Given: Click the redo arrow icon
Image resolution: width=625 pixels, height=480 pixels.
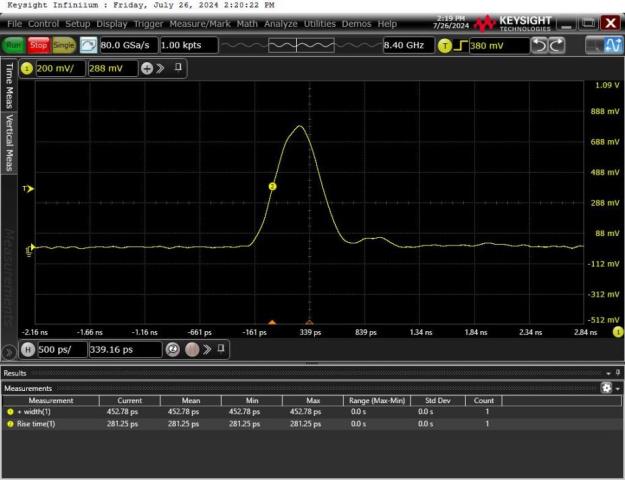Looking at the screenshot, I should tap(556, 45).
